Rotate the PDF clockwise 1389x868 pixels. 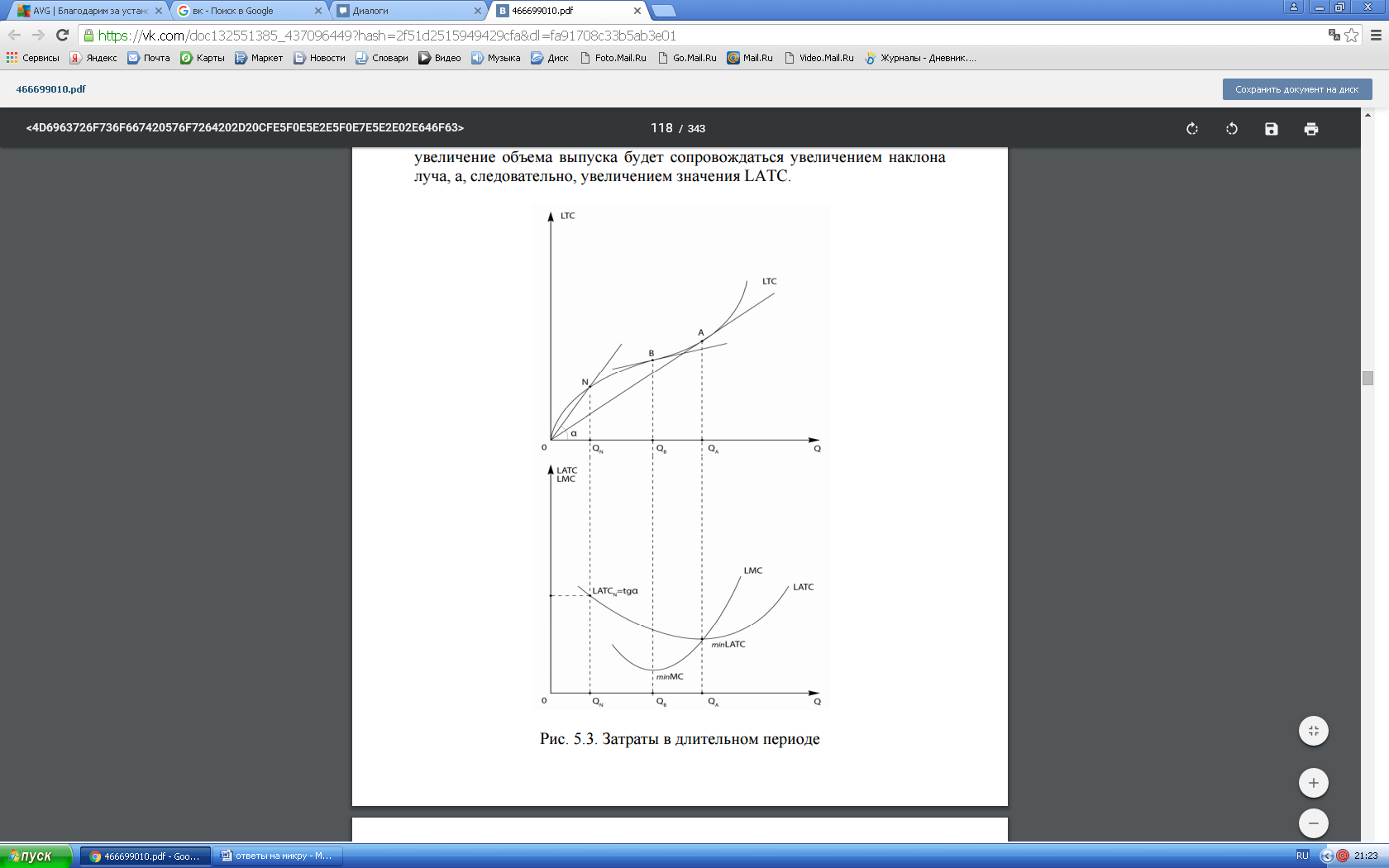1192,128
